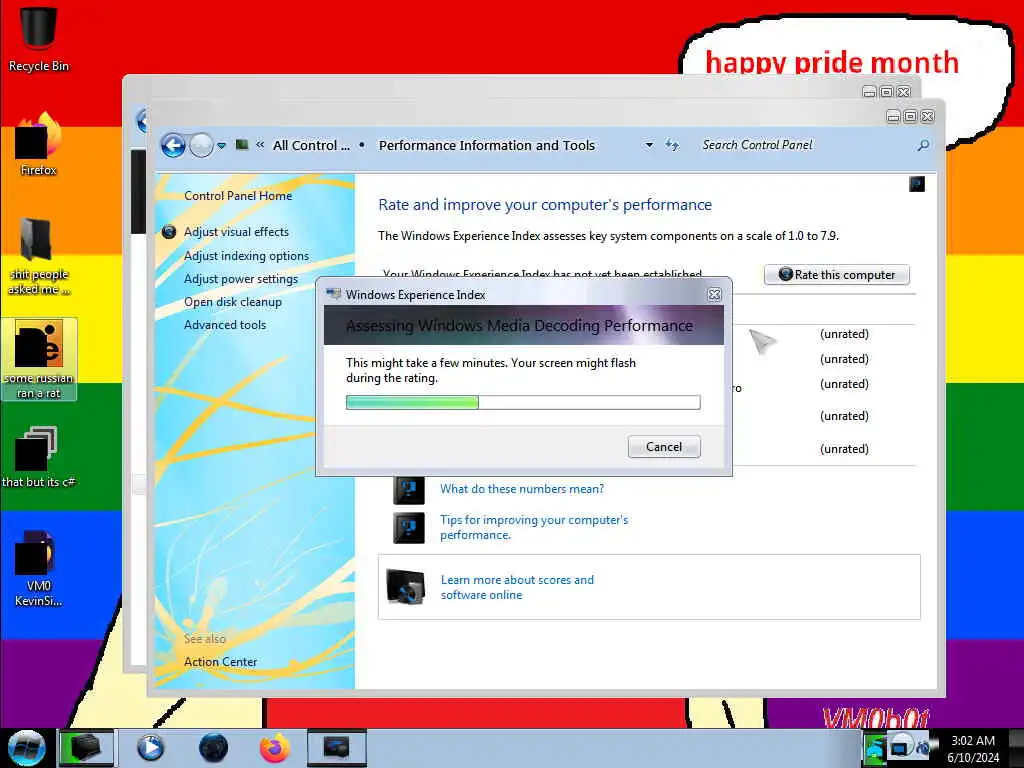The width and height of the screenshot is (1024, 768).
Task: Minimize the Performance Information window
Action: pyautogui.click(x=893, y=117)
